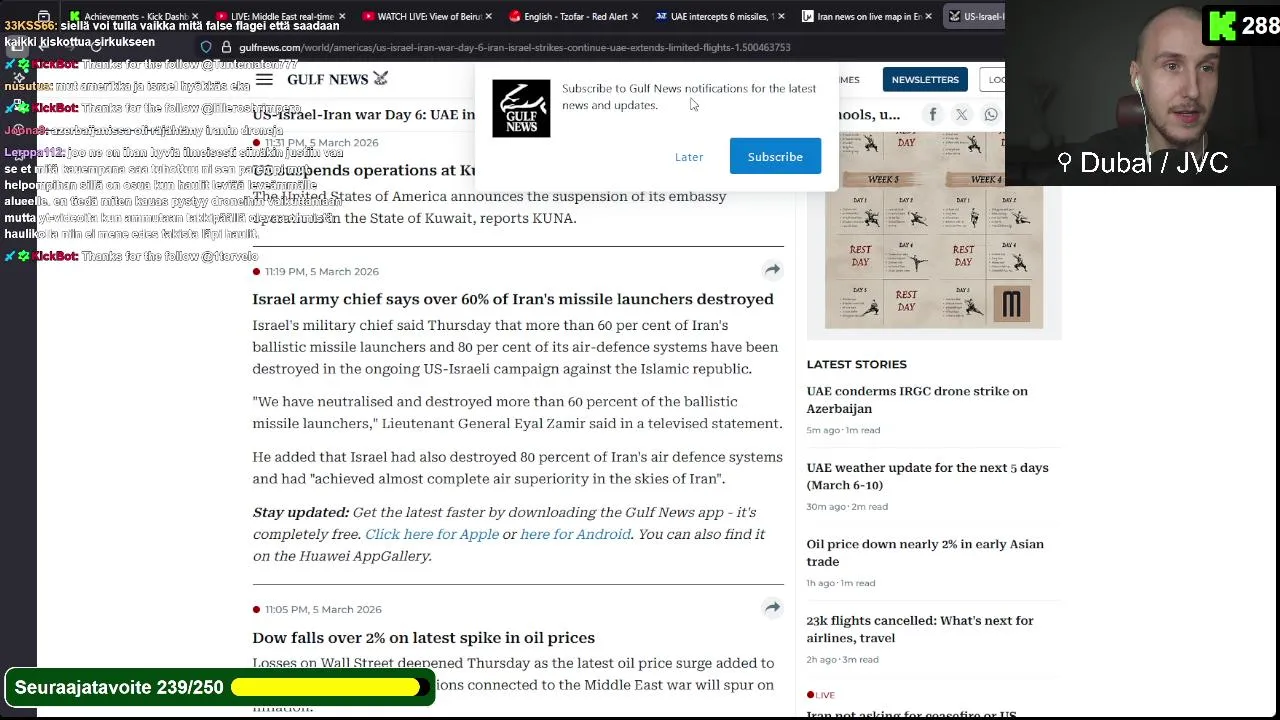1280x720 pixels.
Task: Open here for Android link
Action: pyautogui.click(x=575, y=534)
